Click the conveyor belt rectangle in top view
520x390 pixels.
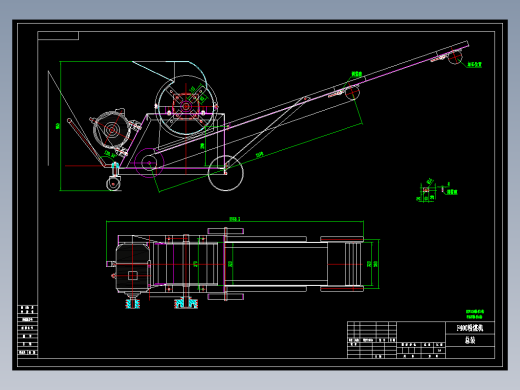coord(276,264)
